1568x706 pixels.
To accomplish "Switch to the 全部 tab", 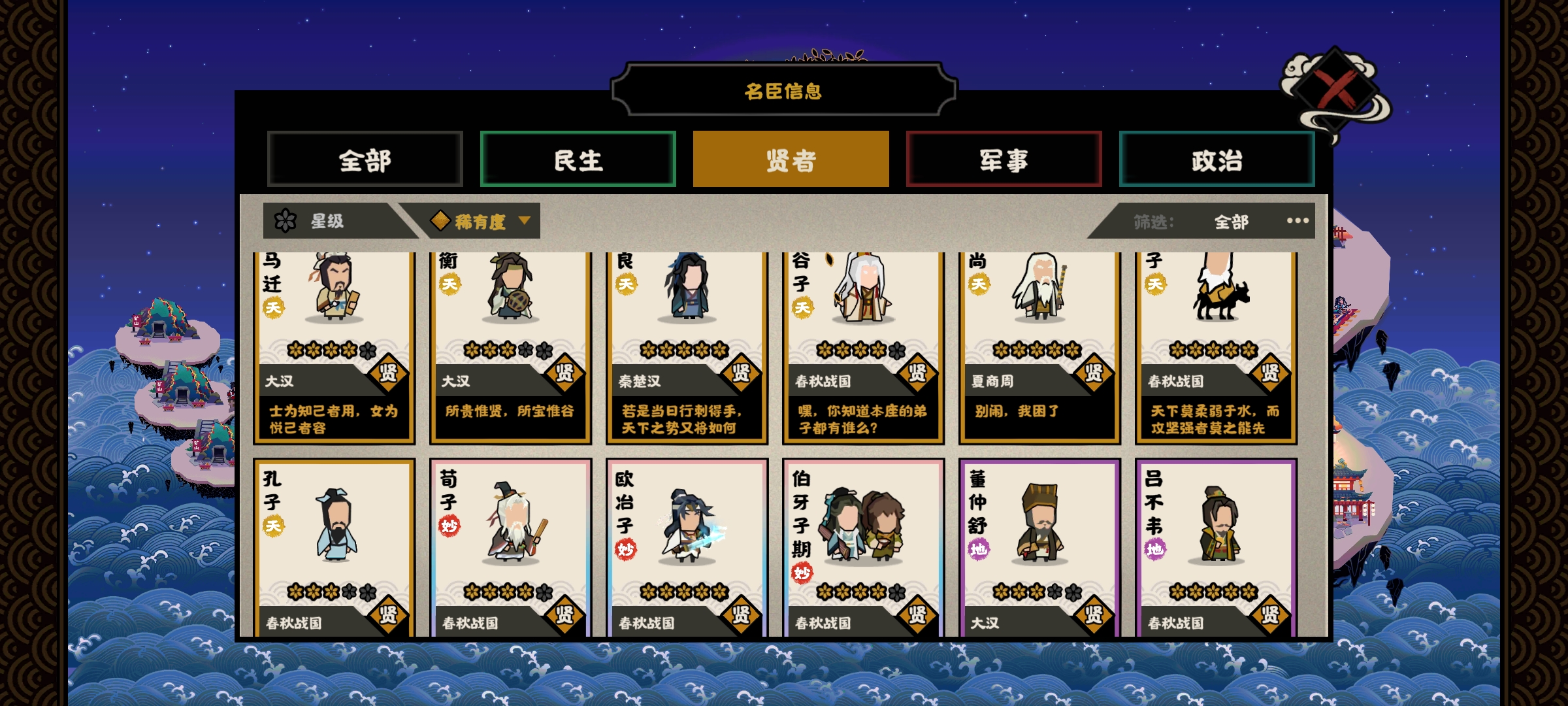I will [x=365, y=160].
